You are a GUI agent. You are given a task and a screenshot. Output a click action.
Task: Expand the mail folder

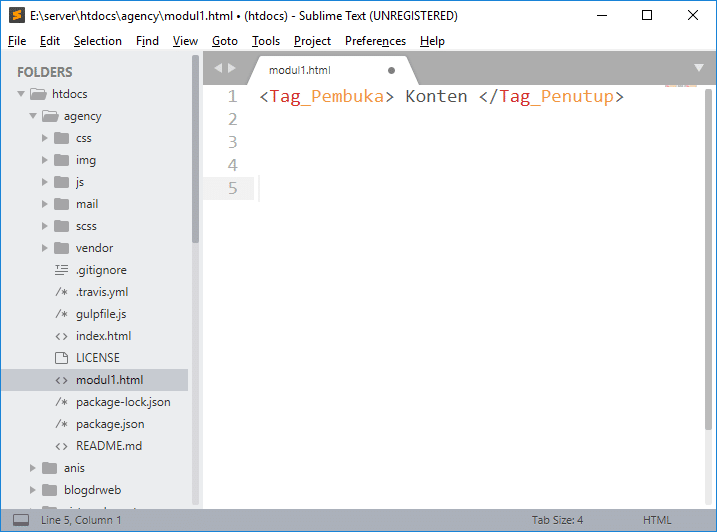(x=44, y=204)
